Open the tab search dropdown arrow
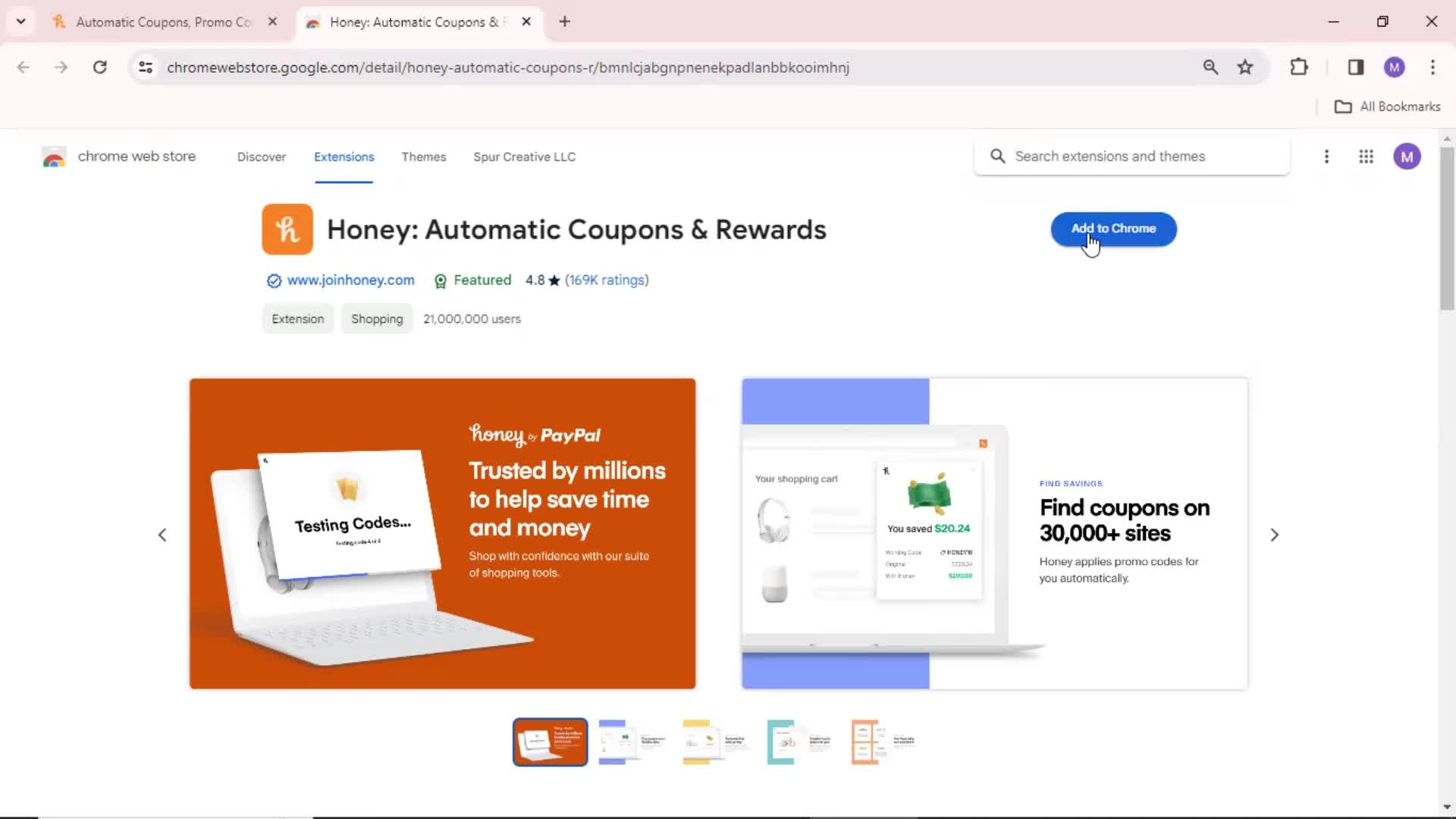The height and width of the screenshot is (819, 1456). coord(21,21)
